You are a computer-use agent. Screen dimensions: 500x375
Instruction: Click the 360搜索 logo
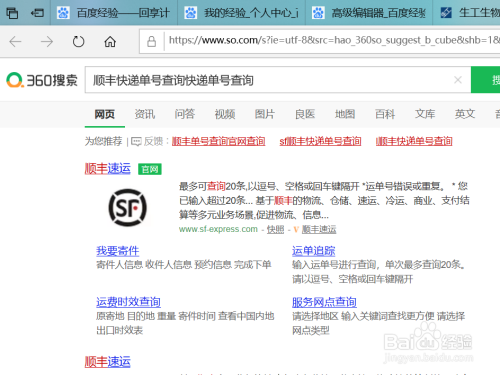(x=42, y=80)
